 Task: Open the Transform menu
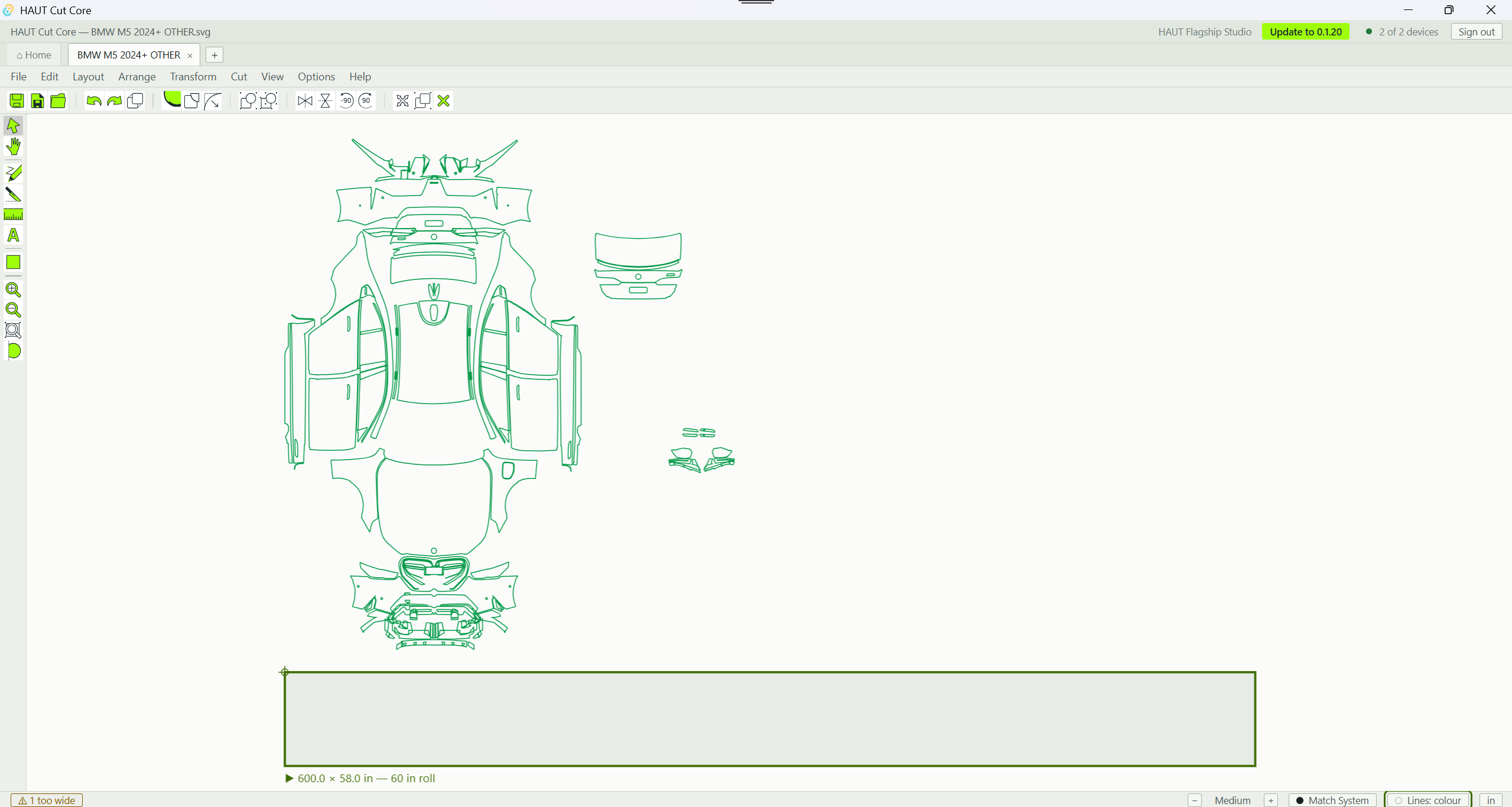pos(193,76)
